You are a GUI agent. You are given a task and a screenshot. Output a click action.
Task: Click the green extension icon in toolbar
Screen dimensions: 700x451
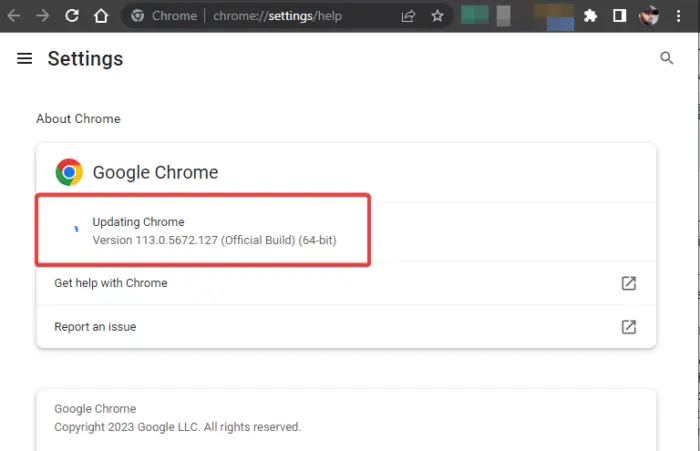click(475, 15)
